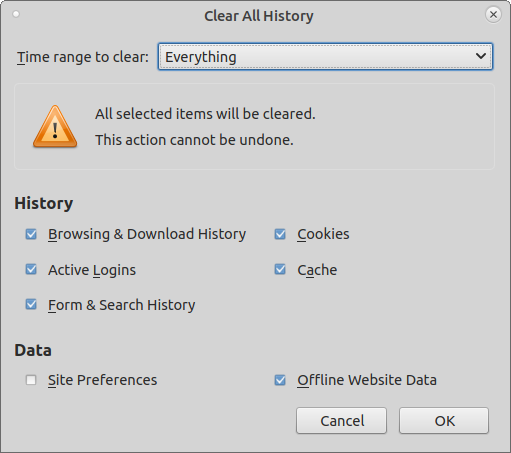Disable the Active Logins checkbox

pos(31,269)
